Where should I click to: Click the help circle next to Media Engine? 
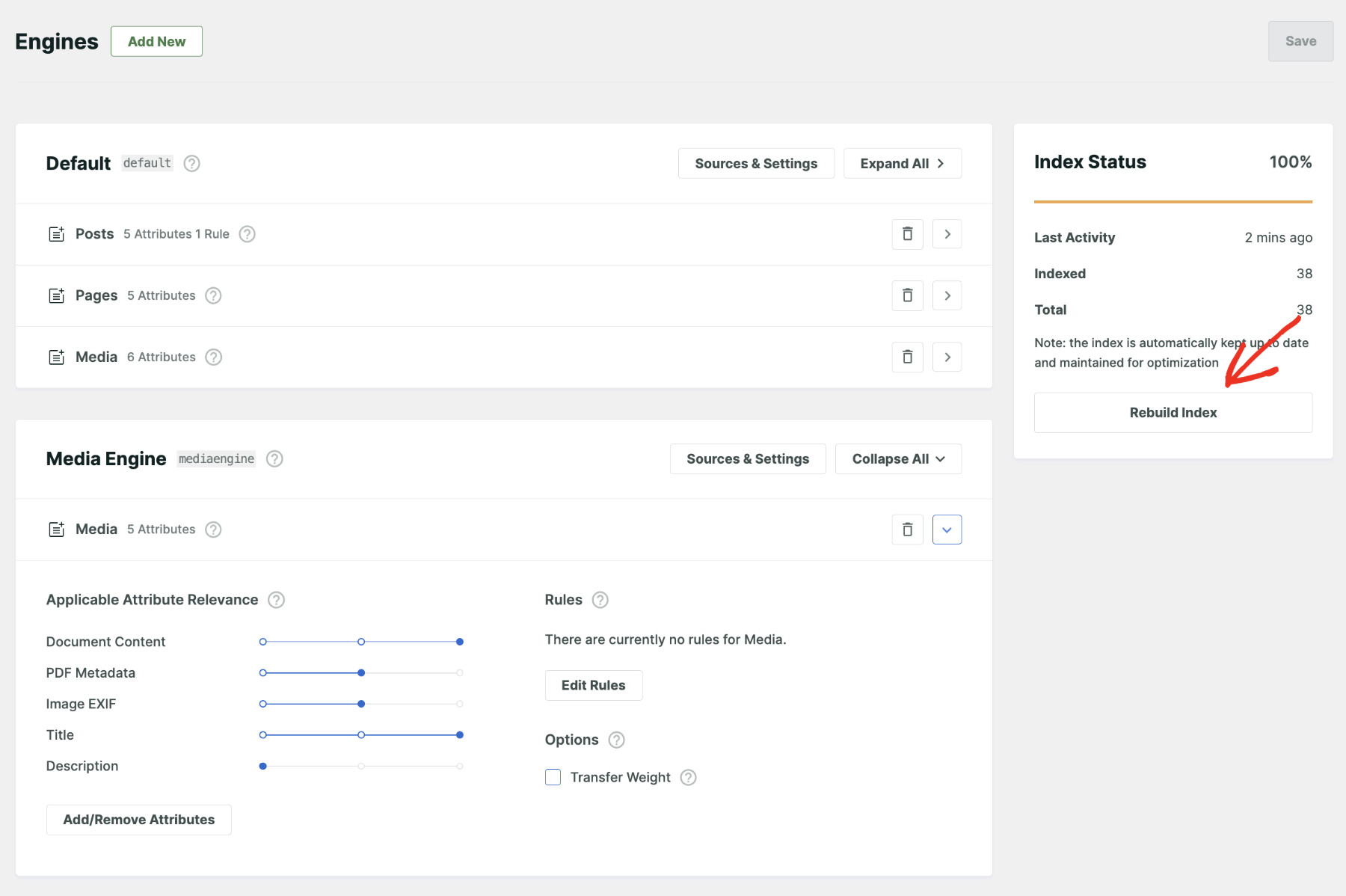pos(274,458)
